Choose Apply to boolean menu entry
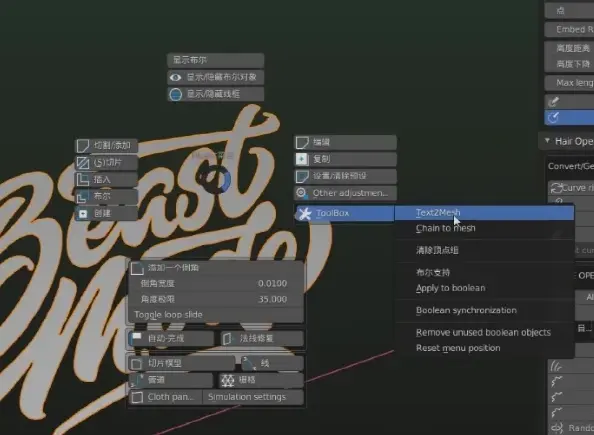 pyautogui.click(x=485, y=288)
